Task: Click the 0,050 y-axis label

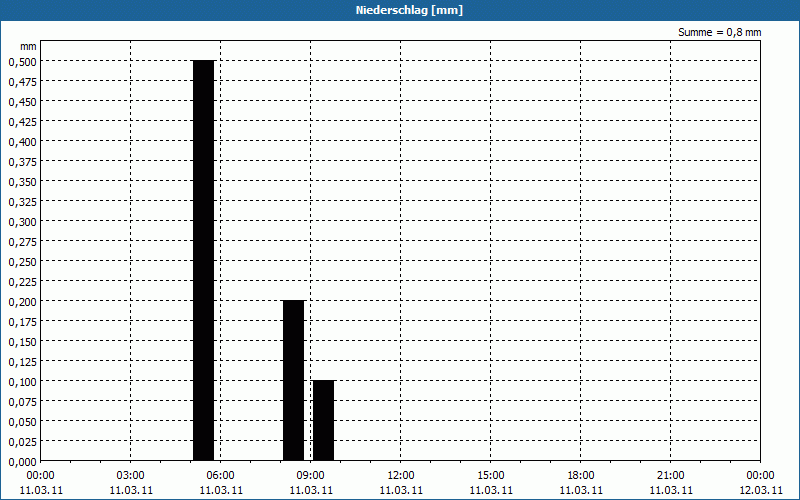Action: click(22, 422)
